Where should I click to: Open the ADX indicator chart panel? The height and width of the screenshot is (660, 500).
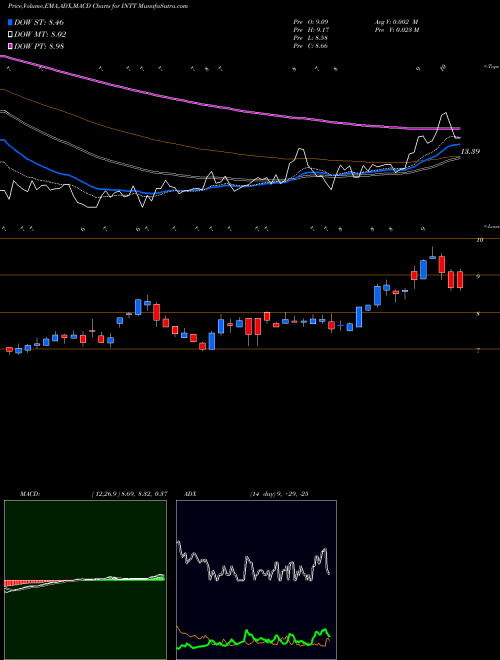256,580
